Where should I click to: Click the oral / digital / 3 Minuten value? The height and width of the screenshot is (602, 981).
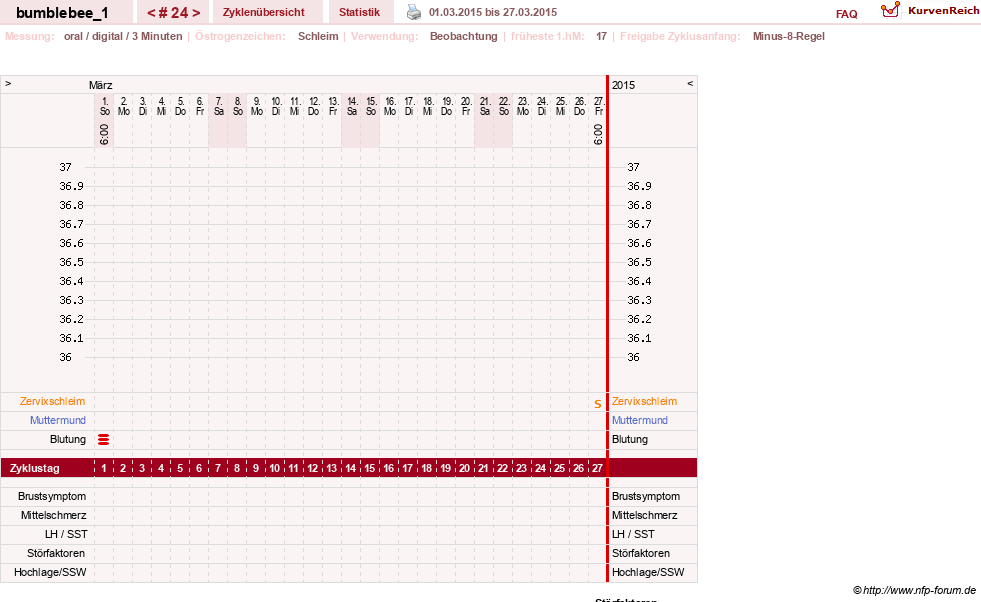(123, 36)
